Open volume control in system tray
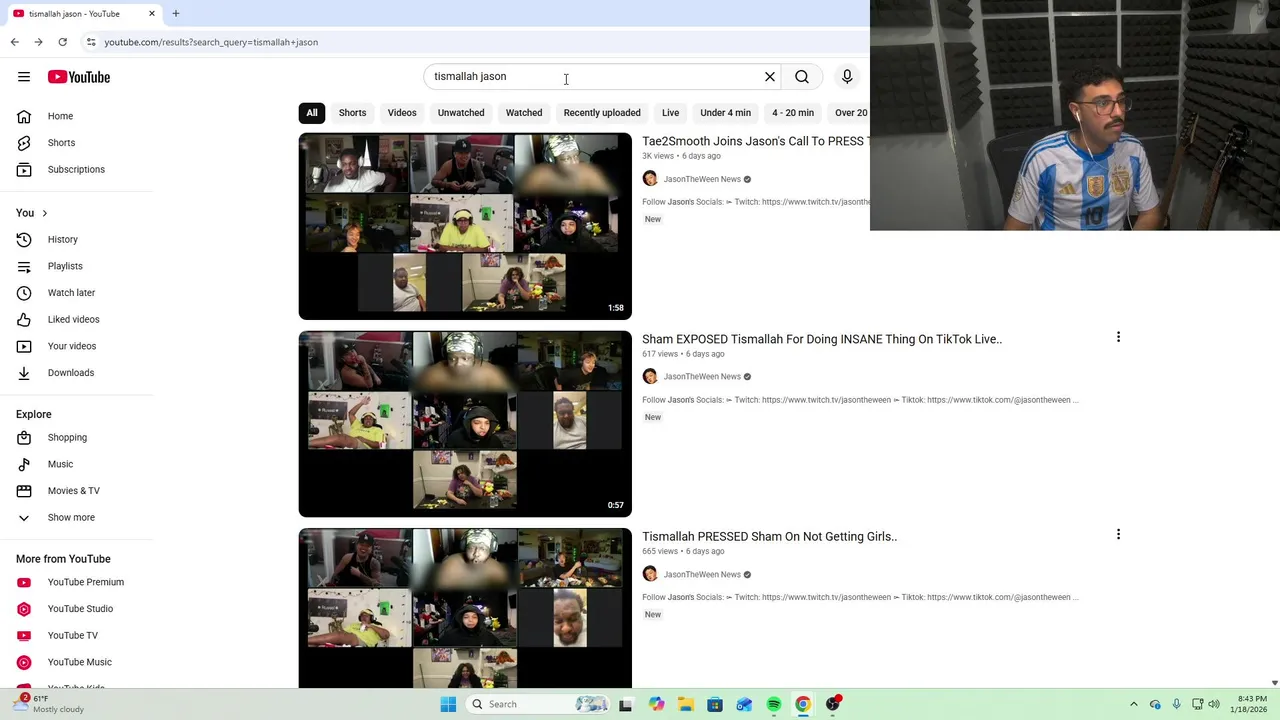Viewport: 1280px width, 720px height. (x=1214, y=704)
